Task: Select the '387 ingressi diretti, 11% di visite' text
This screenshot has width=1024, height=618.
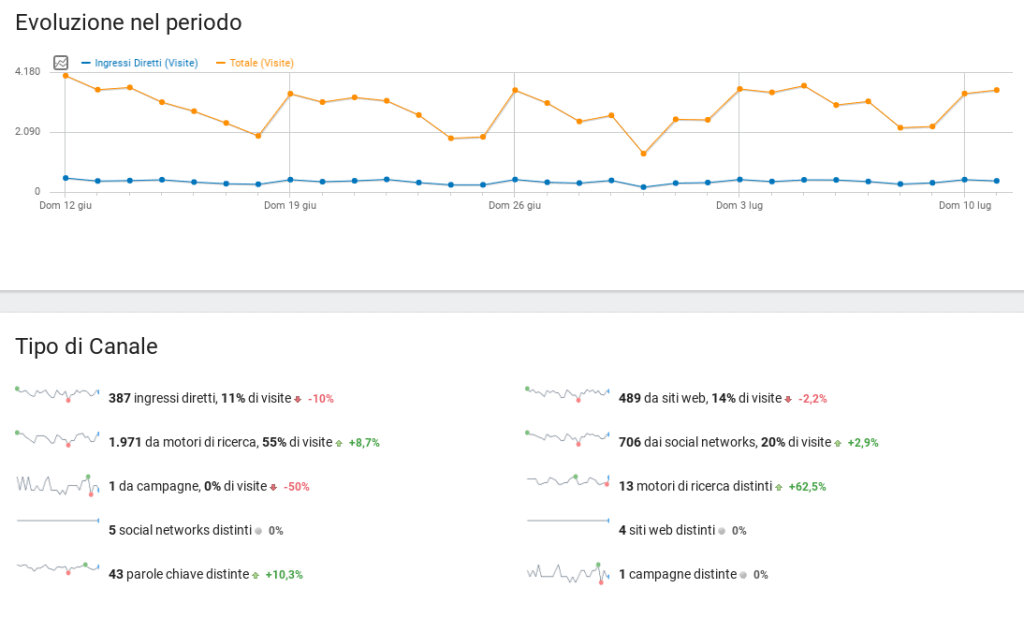Action: [x=200, y=398]
